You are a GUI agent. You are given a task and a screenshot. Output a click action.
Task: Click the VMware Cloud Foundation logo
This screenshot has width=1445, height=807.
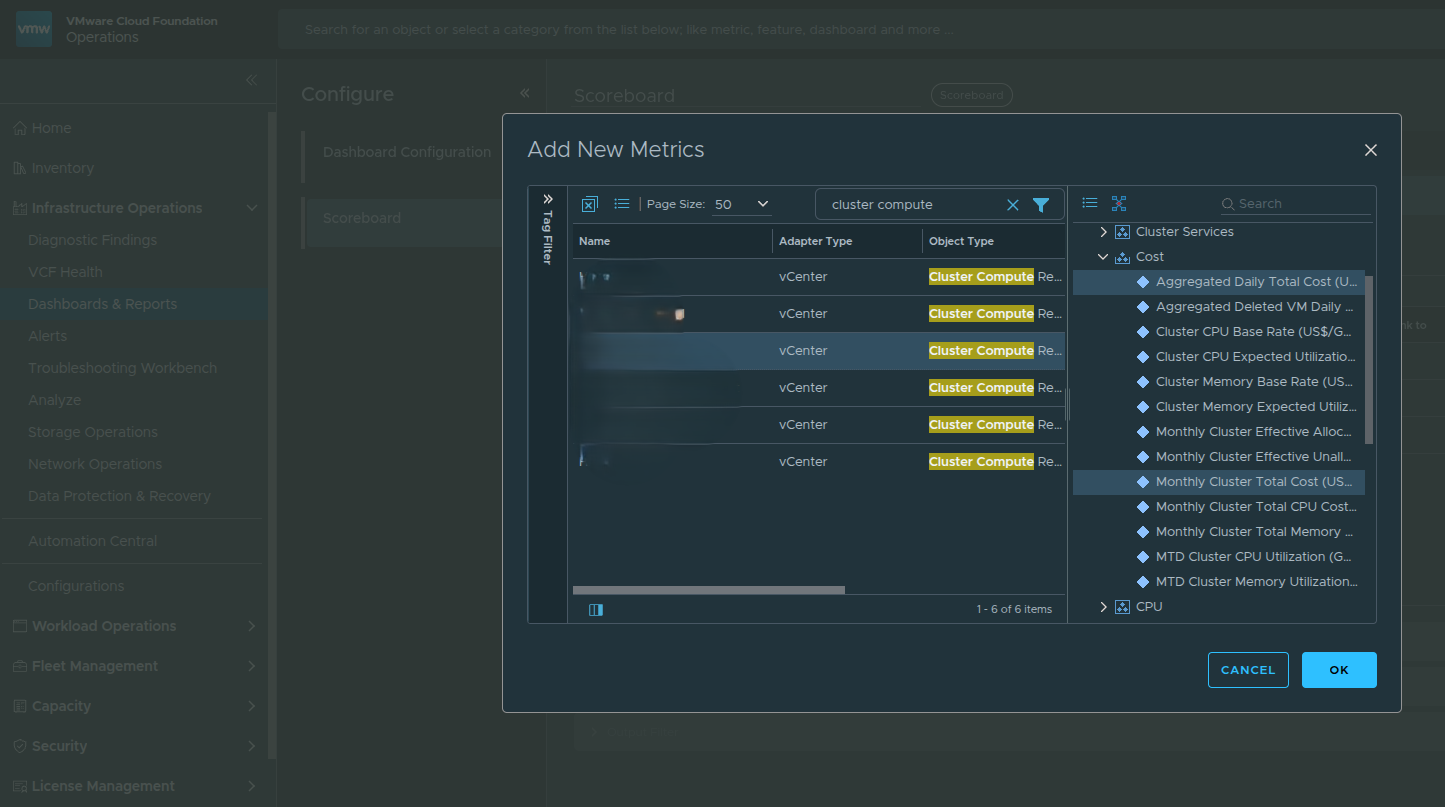(33, 28)
